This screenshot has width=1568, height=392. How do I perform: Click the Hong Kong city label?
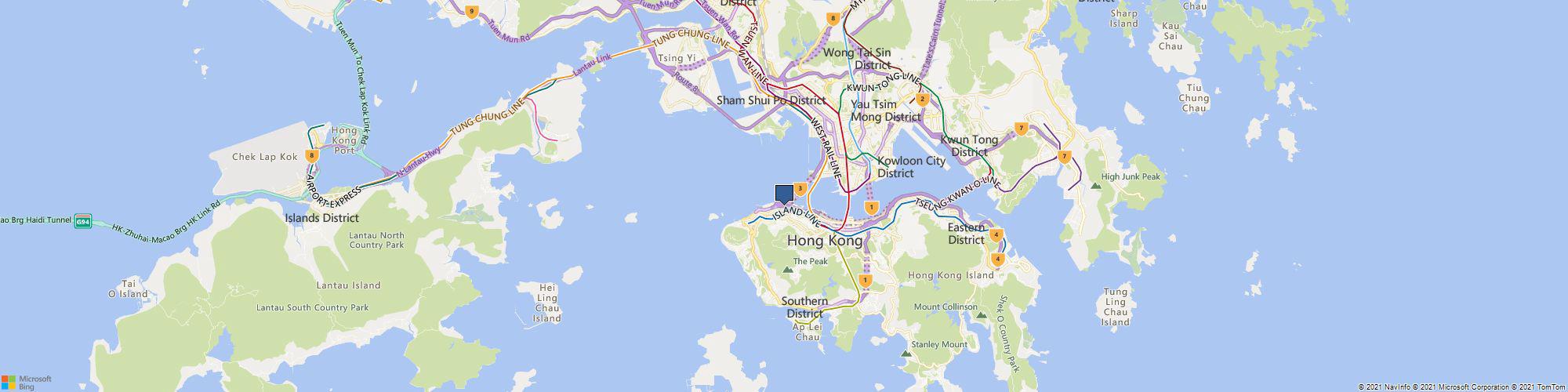coord(824,241)
